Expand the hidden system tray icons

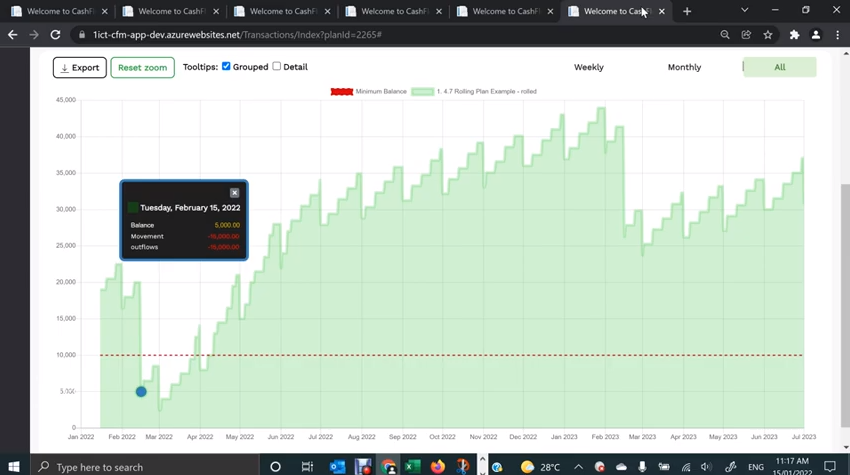coord(578,467)
